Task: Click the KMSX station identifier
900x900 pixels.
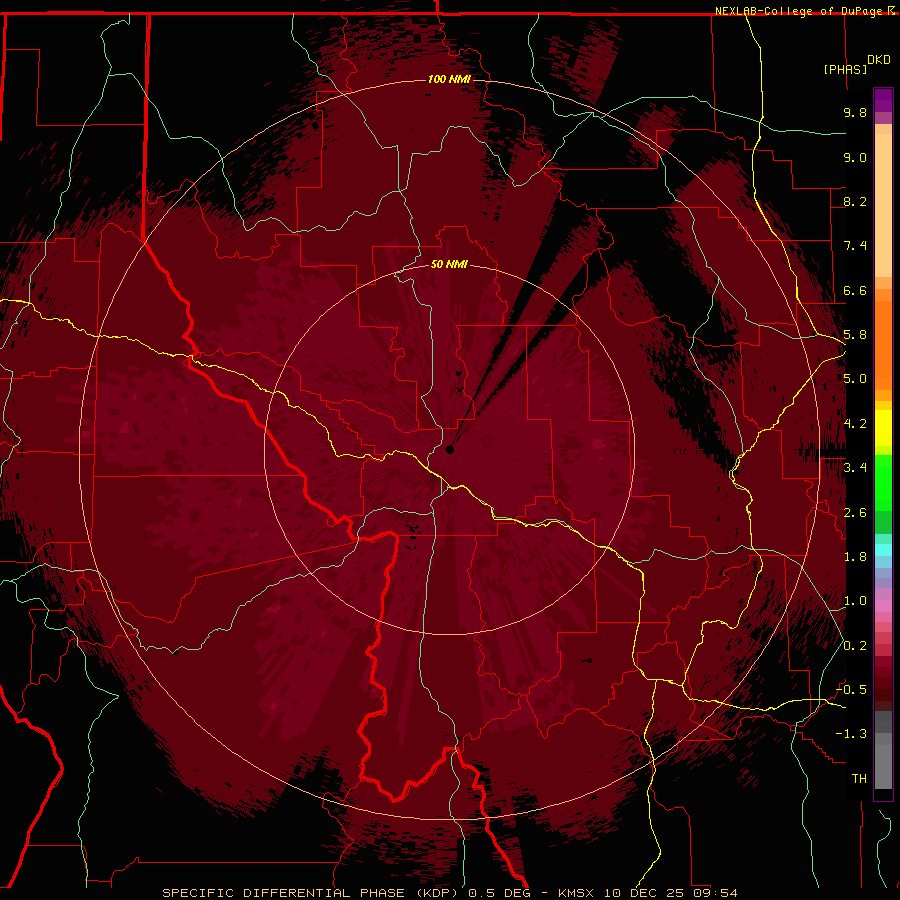Action: pyautogui.click(x=575, y=893)
